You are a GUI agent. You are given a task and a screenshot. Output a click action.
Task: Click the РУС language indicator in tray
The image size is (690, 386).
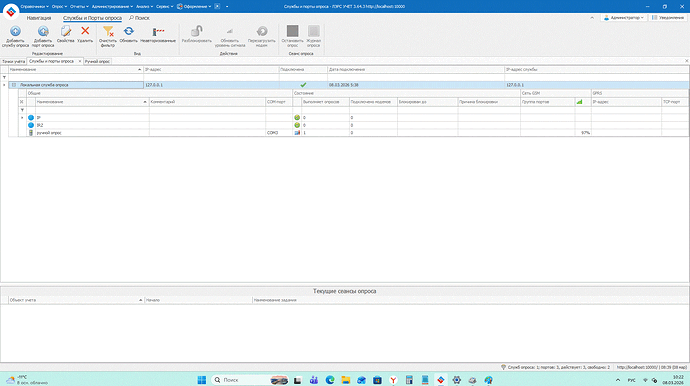pos(631,380)
